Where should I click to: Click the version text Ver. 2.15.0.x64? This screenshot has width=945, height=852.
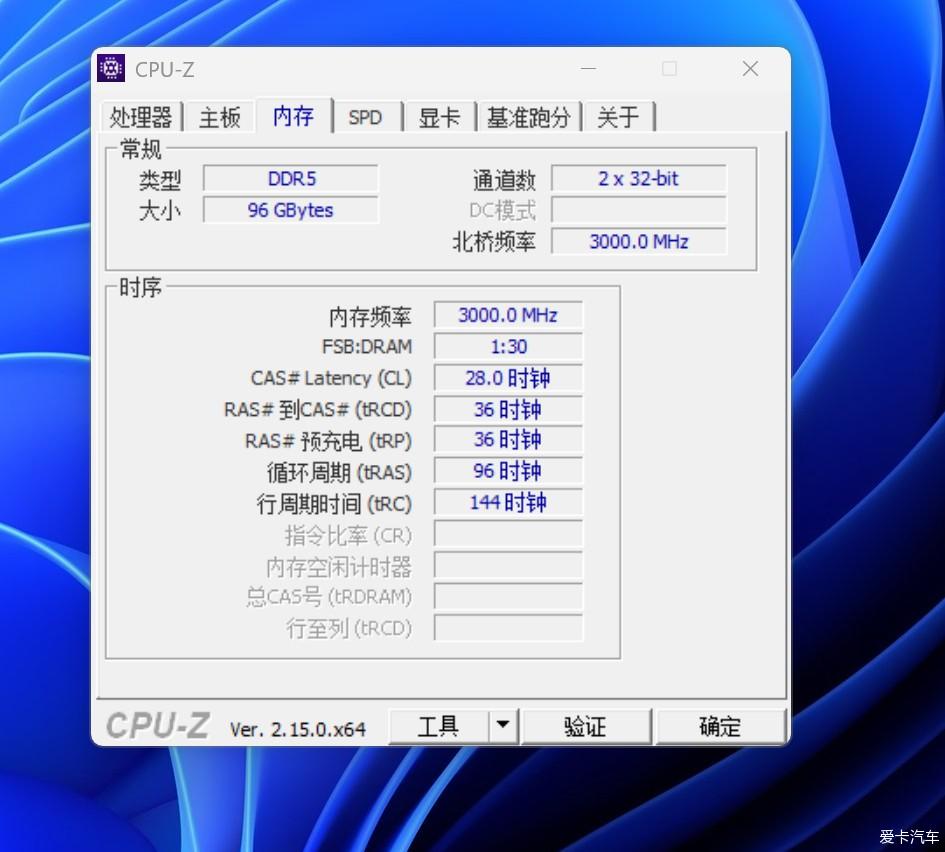(x=298, y=729)
